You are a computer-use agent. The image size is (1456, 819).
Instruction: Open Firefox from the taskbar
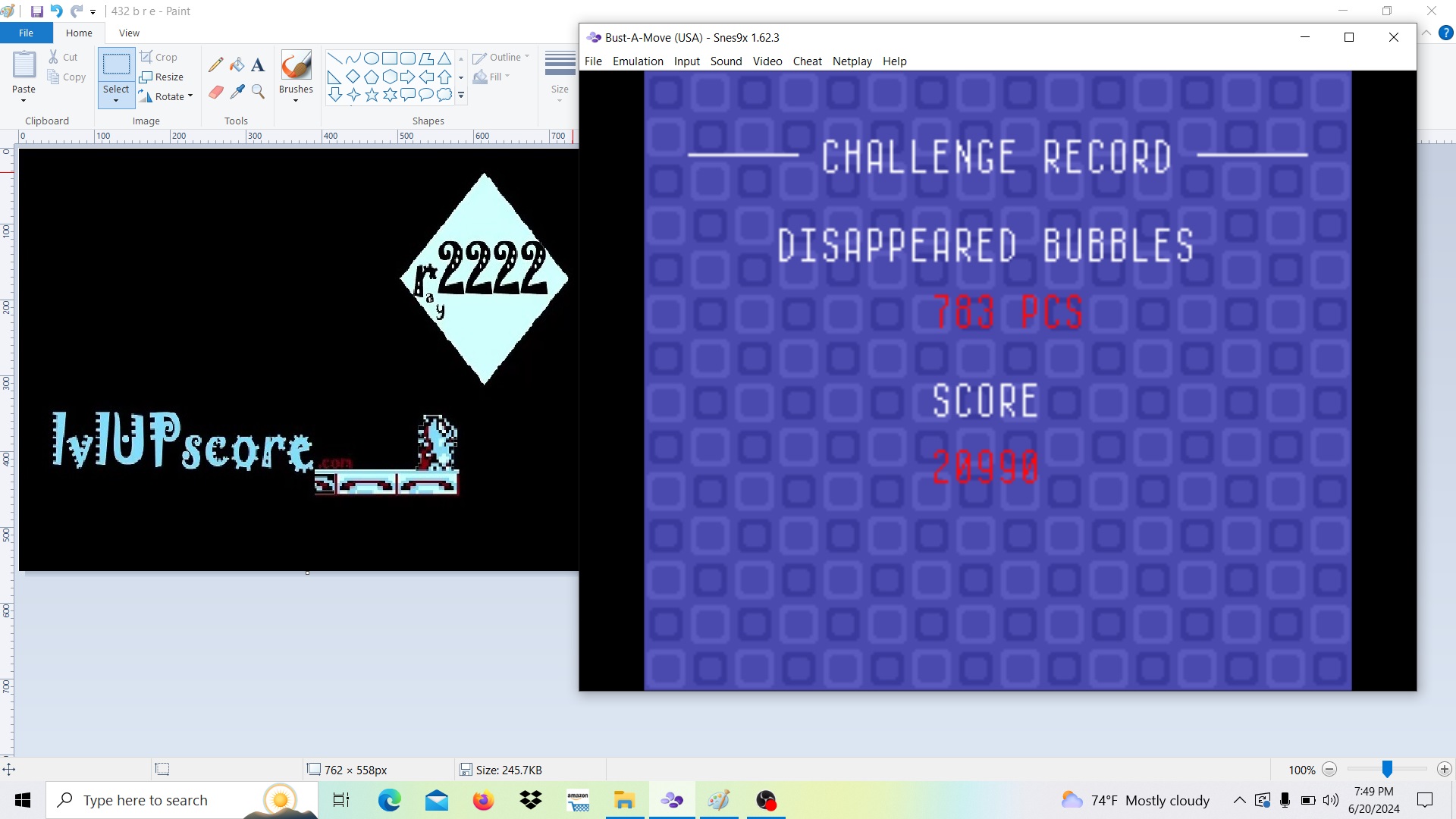point(483,800)
